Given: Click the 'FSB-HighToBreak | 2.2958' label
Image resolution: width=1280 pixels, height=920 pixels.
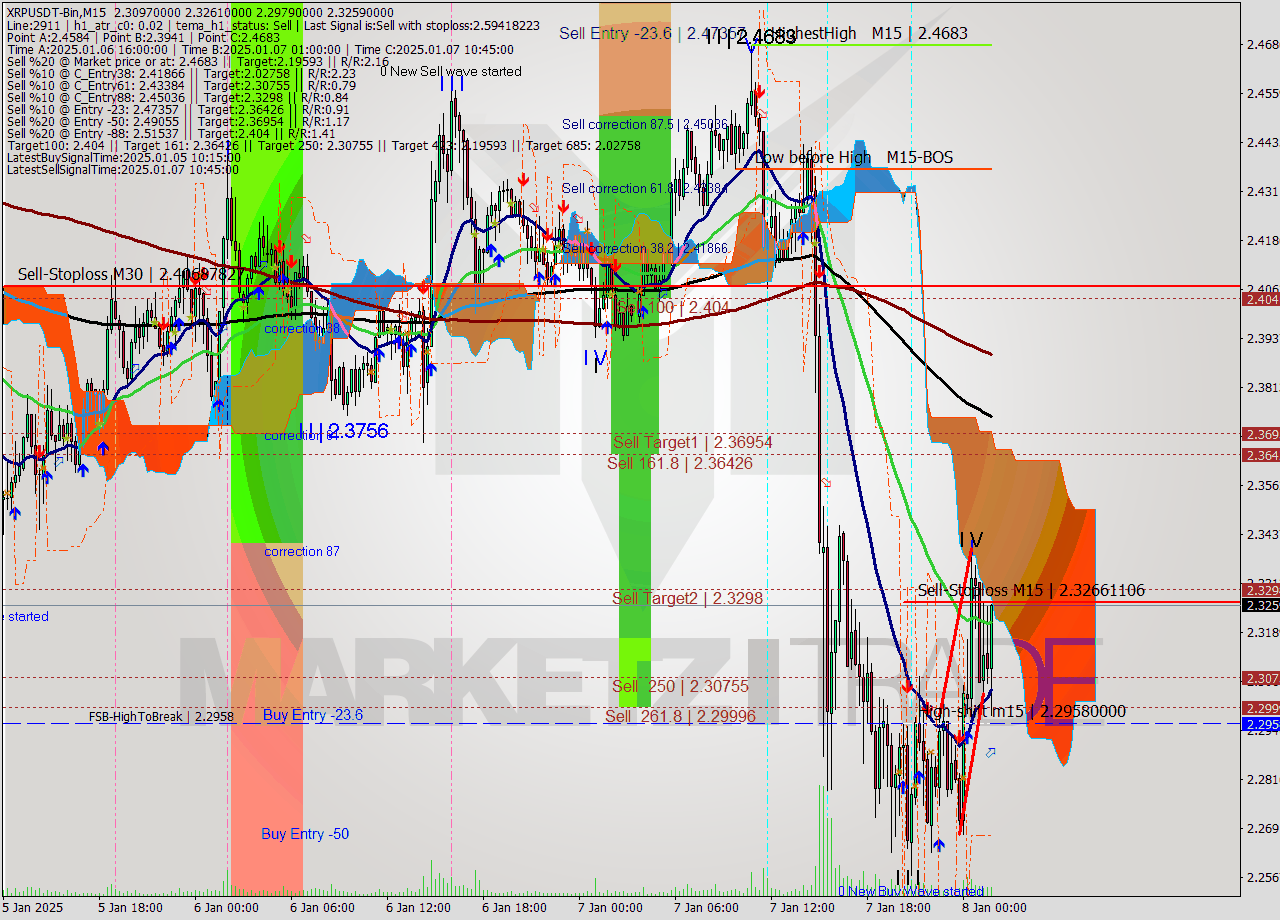Looking at the screenshot, I should (x=161, y=717).
